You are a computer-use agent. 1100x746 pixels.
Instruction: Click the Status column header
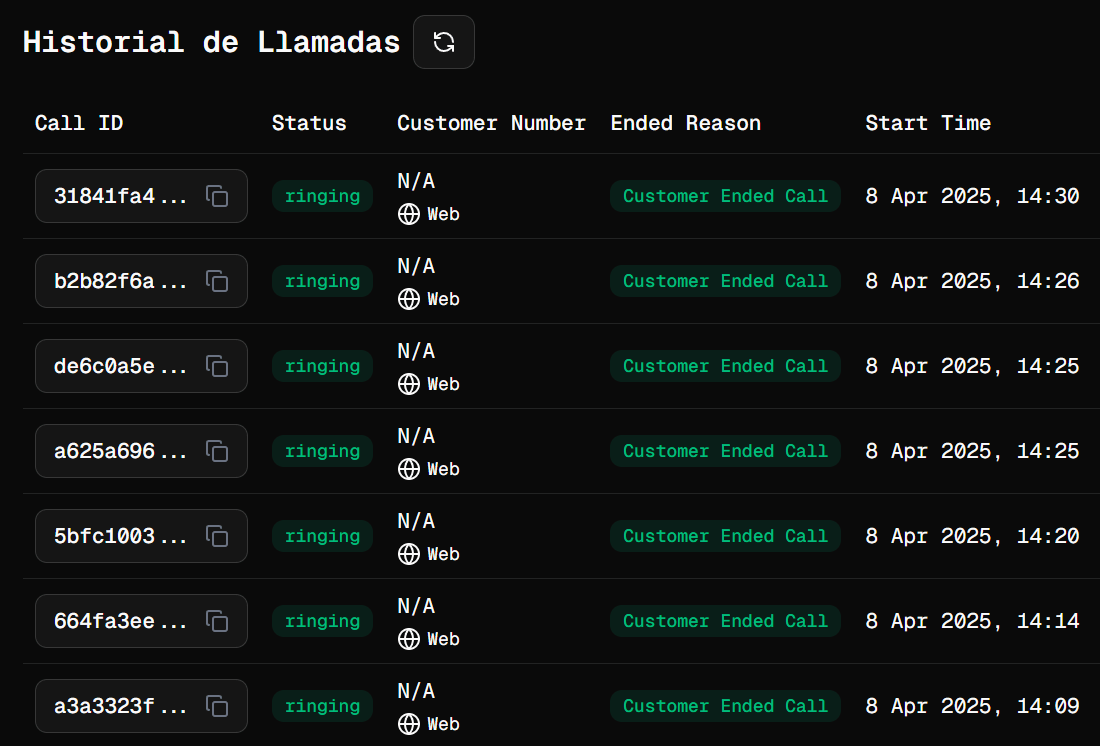[x=309, y=123]
